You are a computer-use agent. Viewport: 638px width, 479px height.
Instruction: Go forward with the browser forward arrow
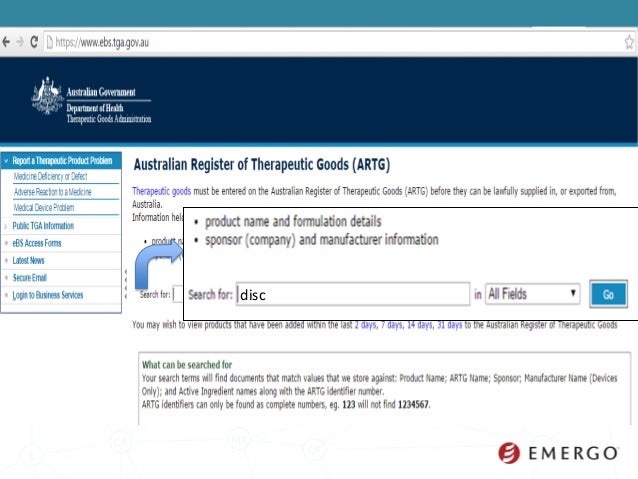click(20, 42)
